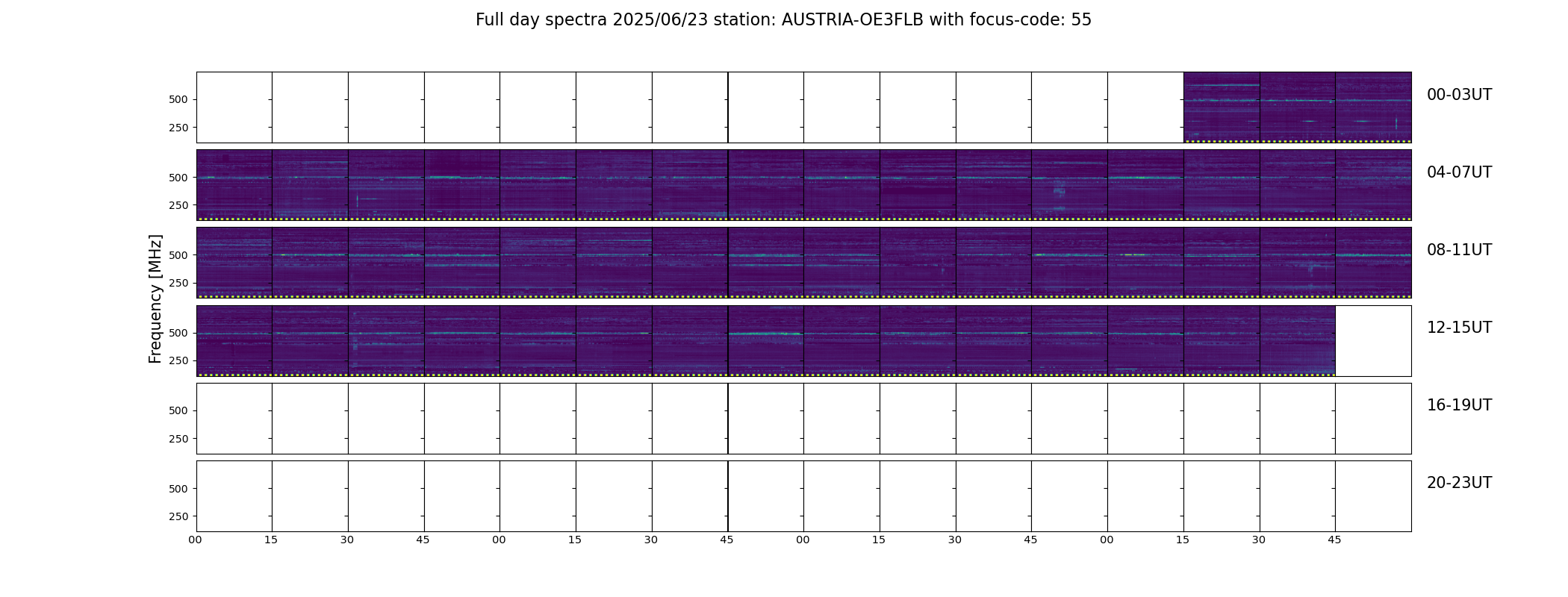
Task: Click the '250' tick label of the 12-15UT row
Action: (178, 360)
